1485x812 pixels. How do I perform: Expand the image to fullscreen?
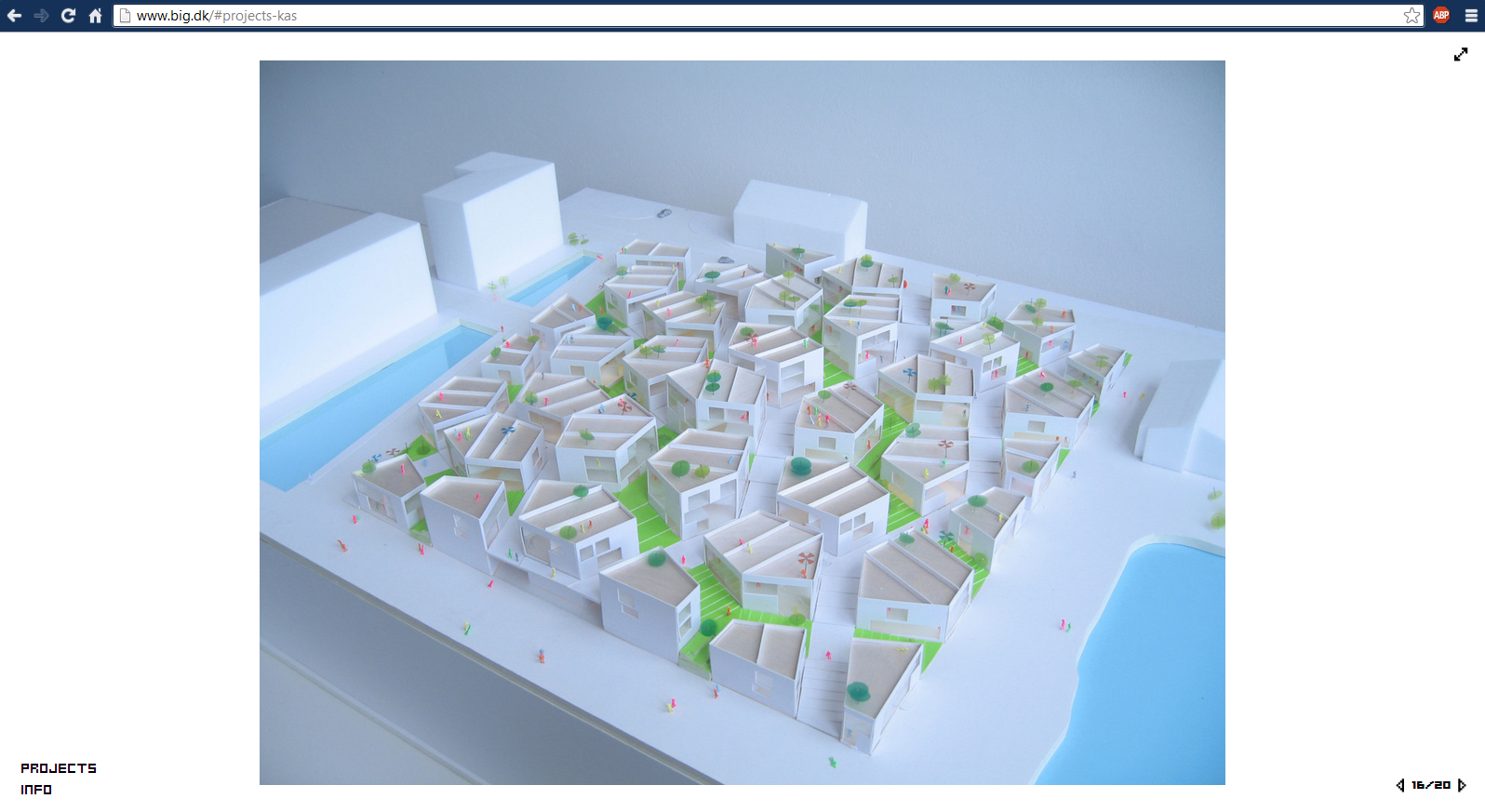tap(1461, 55)
